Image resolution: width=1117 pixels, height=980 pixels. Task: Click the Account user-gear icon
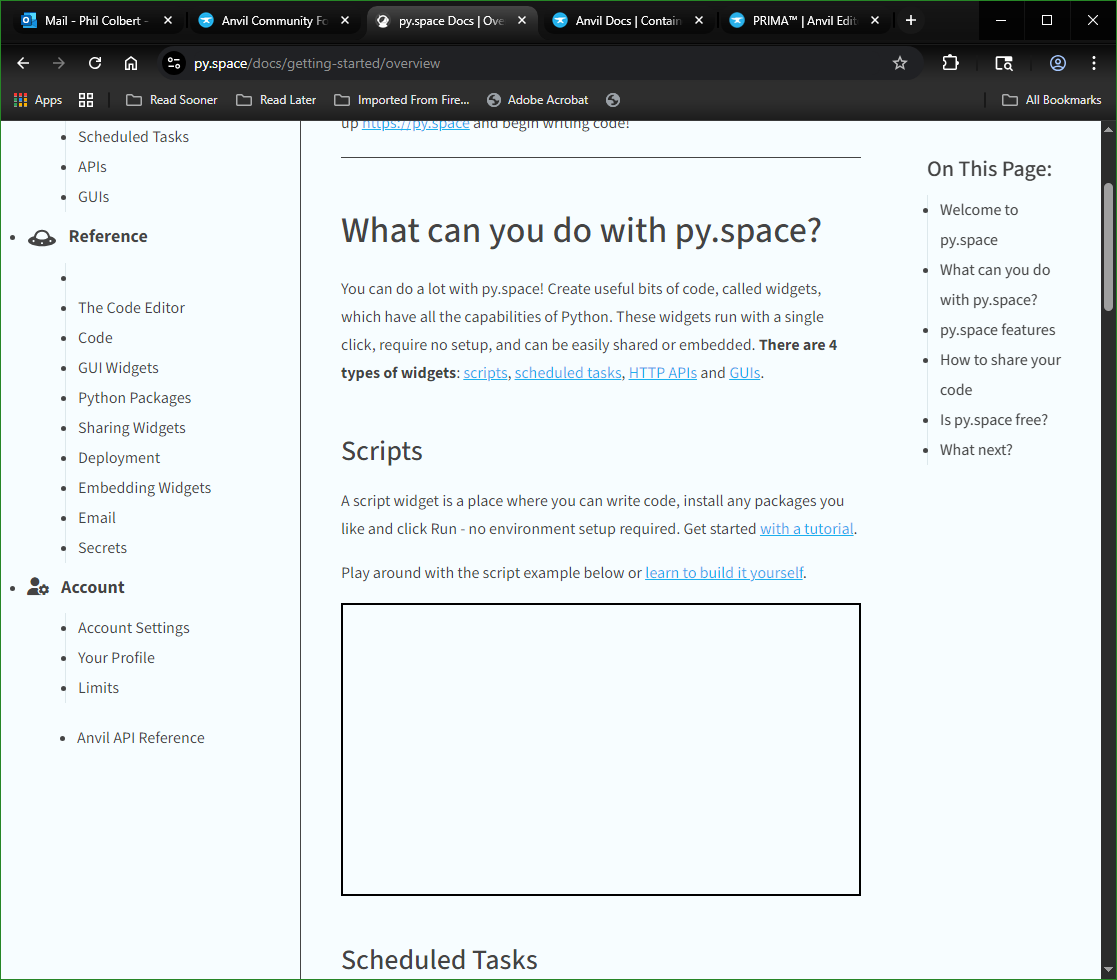coord(38,587)
